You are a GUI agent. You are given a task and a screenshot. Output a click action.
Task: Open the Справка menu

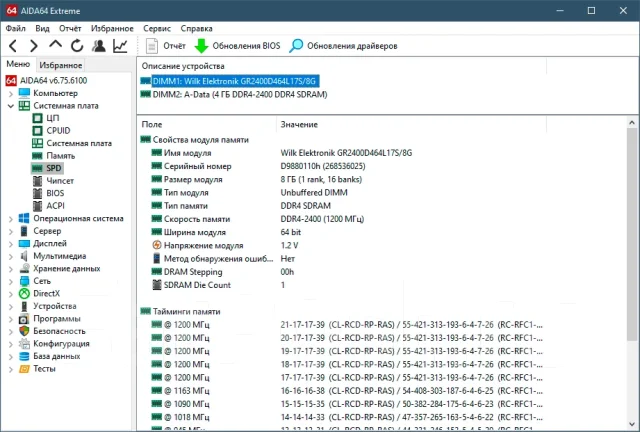[x=196, y=29]
